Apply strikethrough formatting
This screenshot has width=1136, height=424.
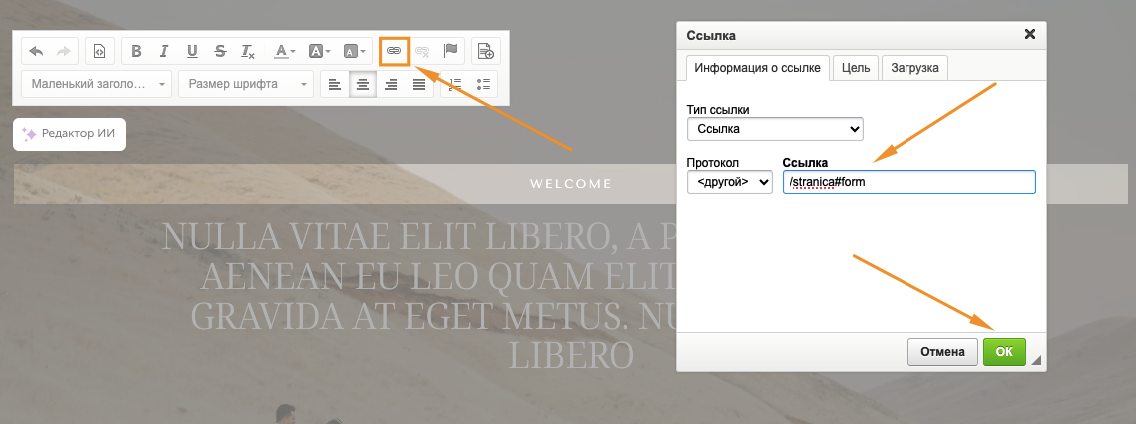(220, 51)
